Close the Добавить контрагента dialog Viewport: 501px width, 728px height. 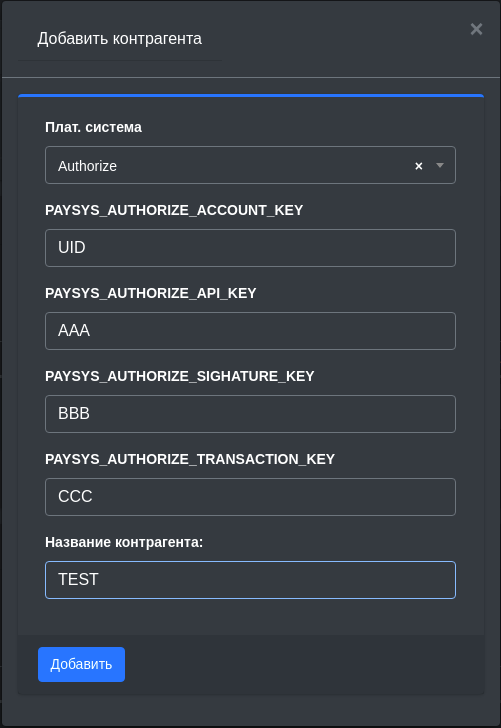[476, 29]
